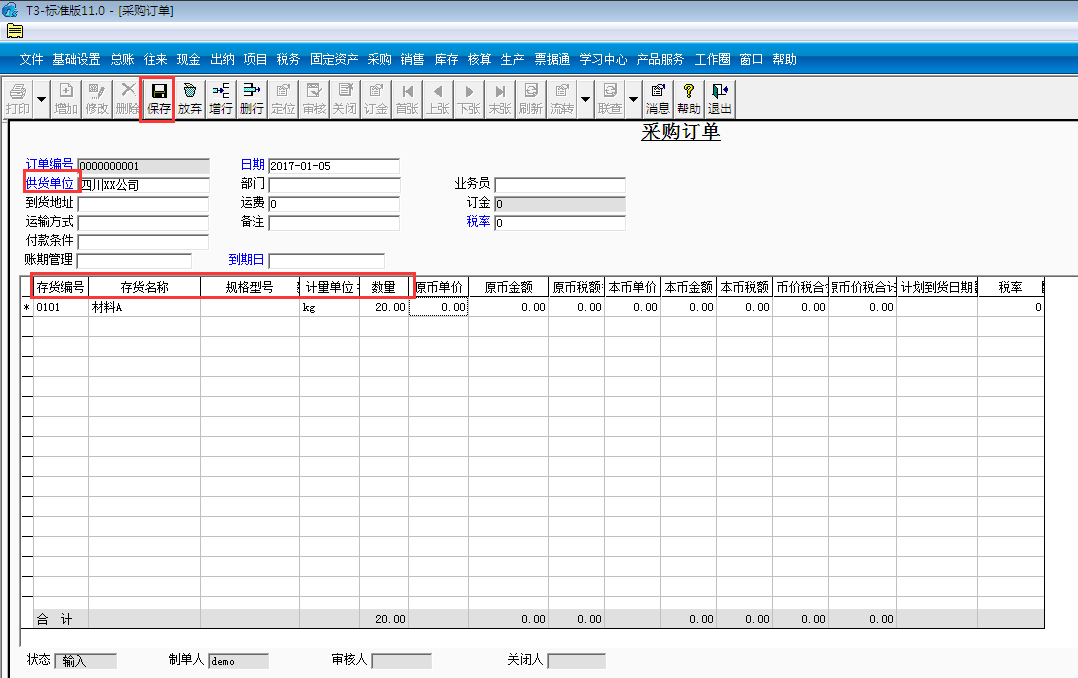Click the 数量 column header
Viewport: 1078px width, 678px height.
click(x=383, y=288)
